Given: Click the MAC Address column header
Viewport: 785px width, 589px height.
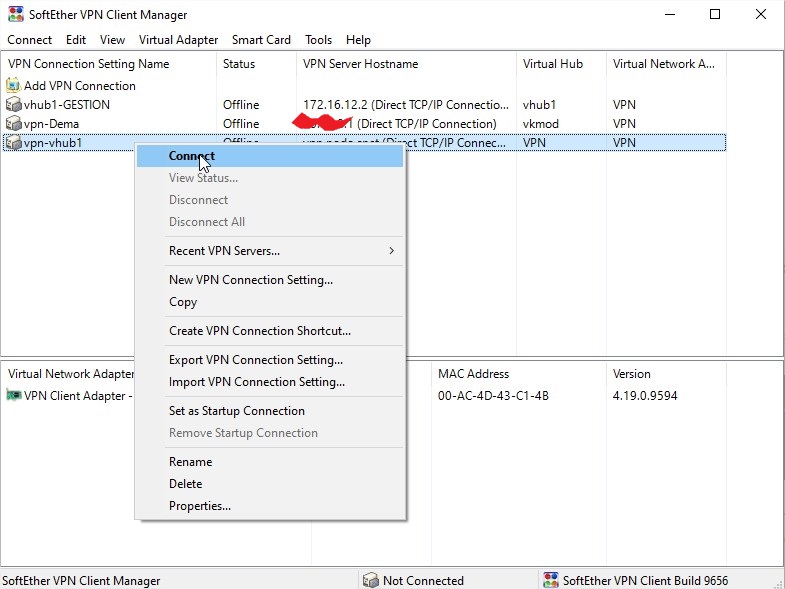Looking at the screenshot, I should pyautogui.click(x=519, y=374).
